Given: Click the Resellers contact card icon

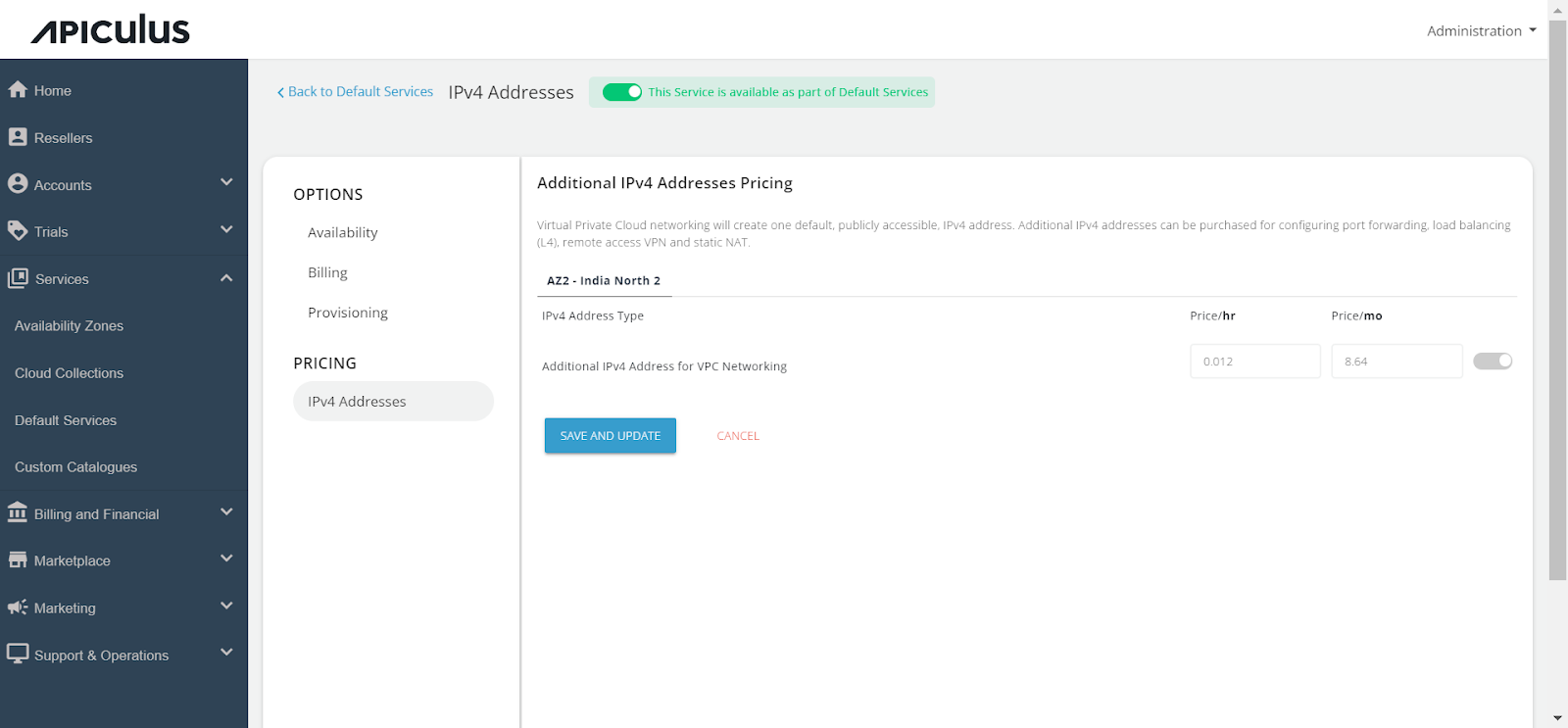Looking at the screenshot, I should pos(18,137).
